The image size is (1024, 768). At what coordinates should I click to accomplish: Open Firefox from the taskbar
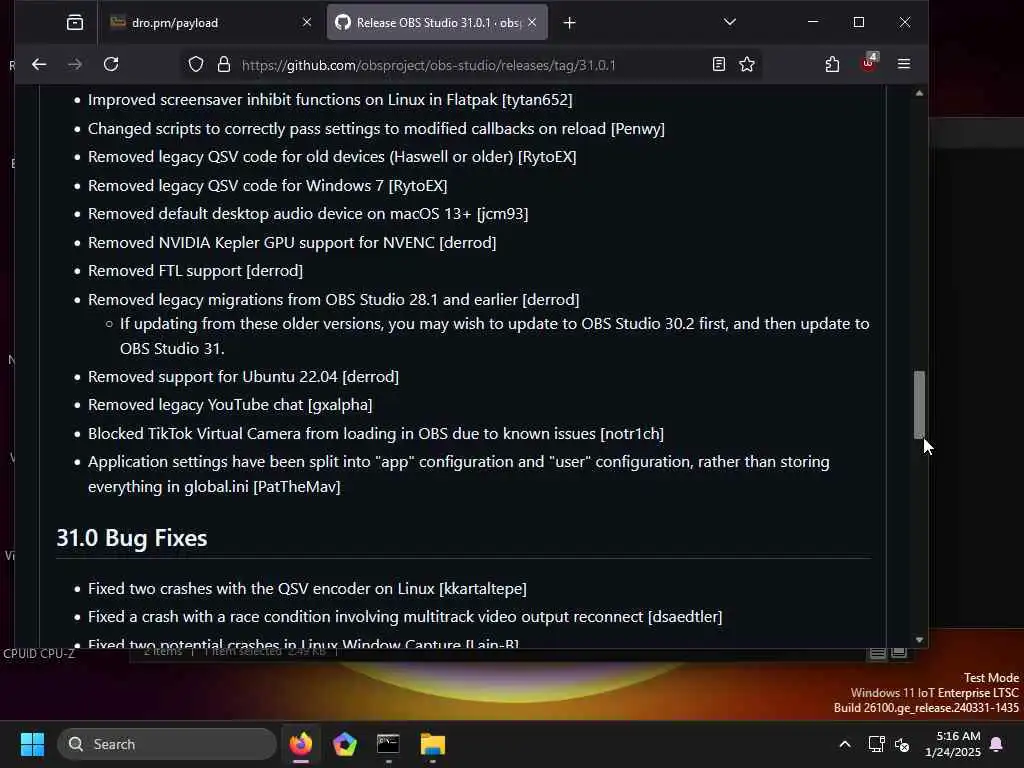point(301,744)
